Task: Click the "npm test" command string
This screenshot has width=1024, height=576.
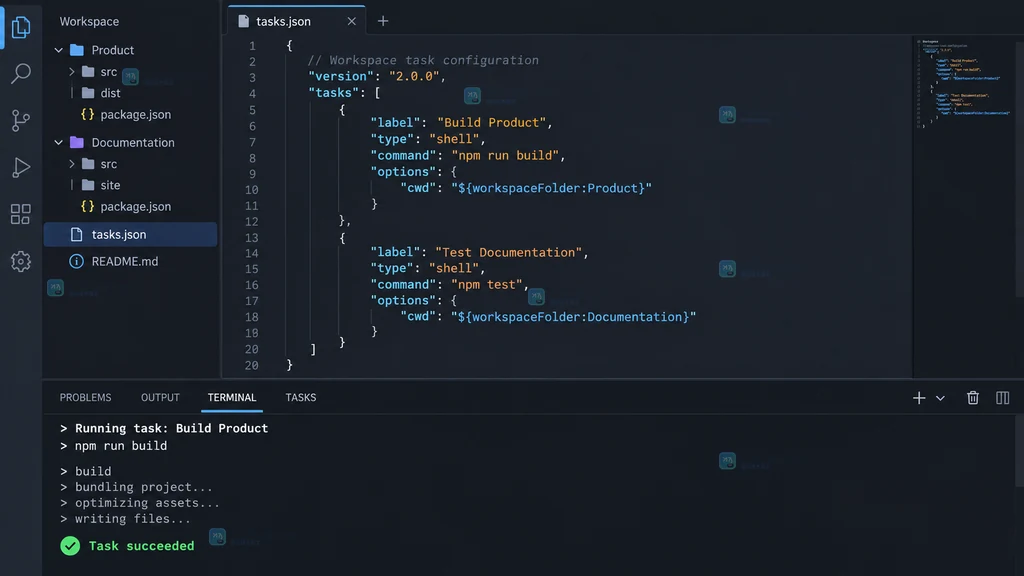Action: coord(487,285)
